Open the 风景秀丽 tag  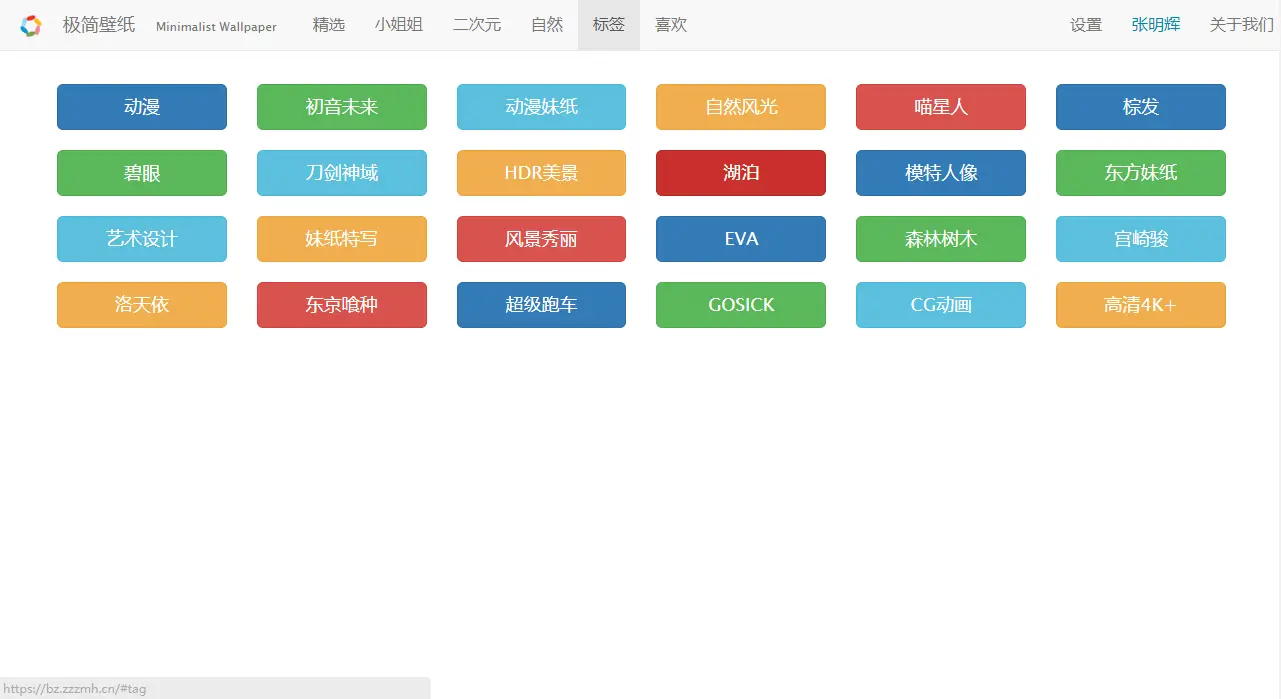(541, 239)
